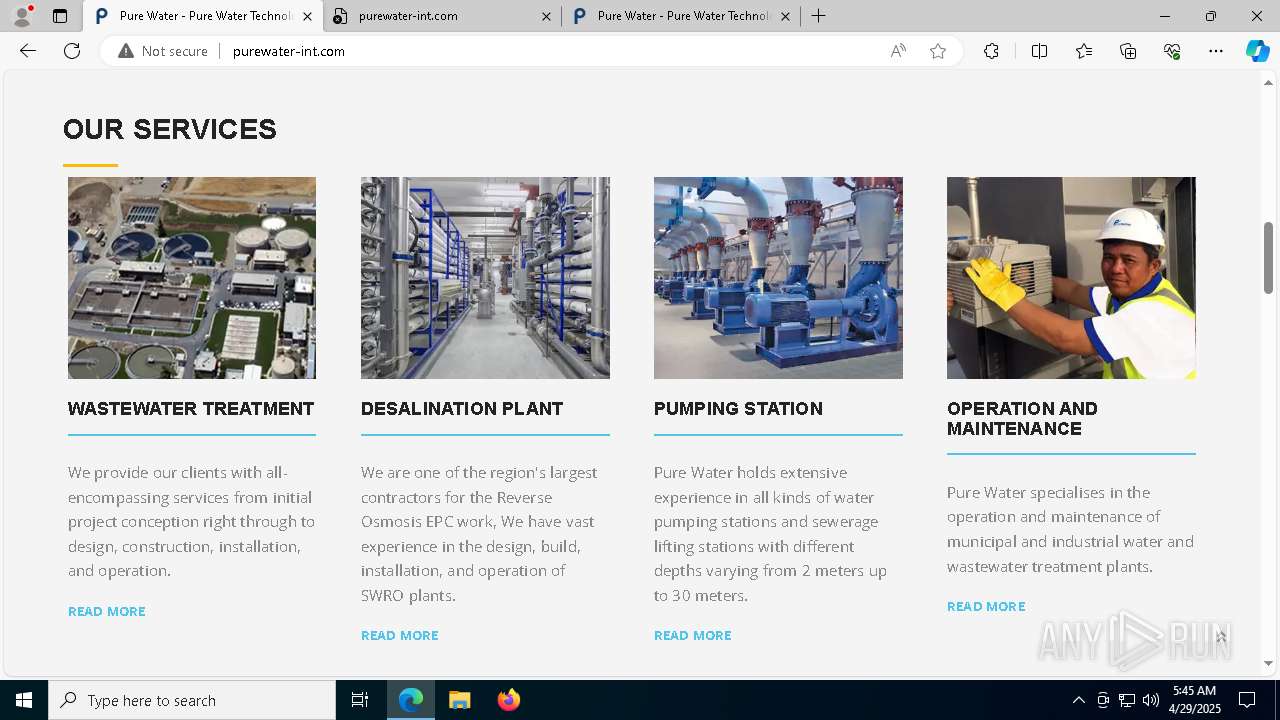
Task: Open the Wastewater Treatment image
Action: click(x=192, y=278)
